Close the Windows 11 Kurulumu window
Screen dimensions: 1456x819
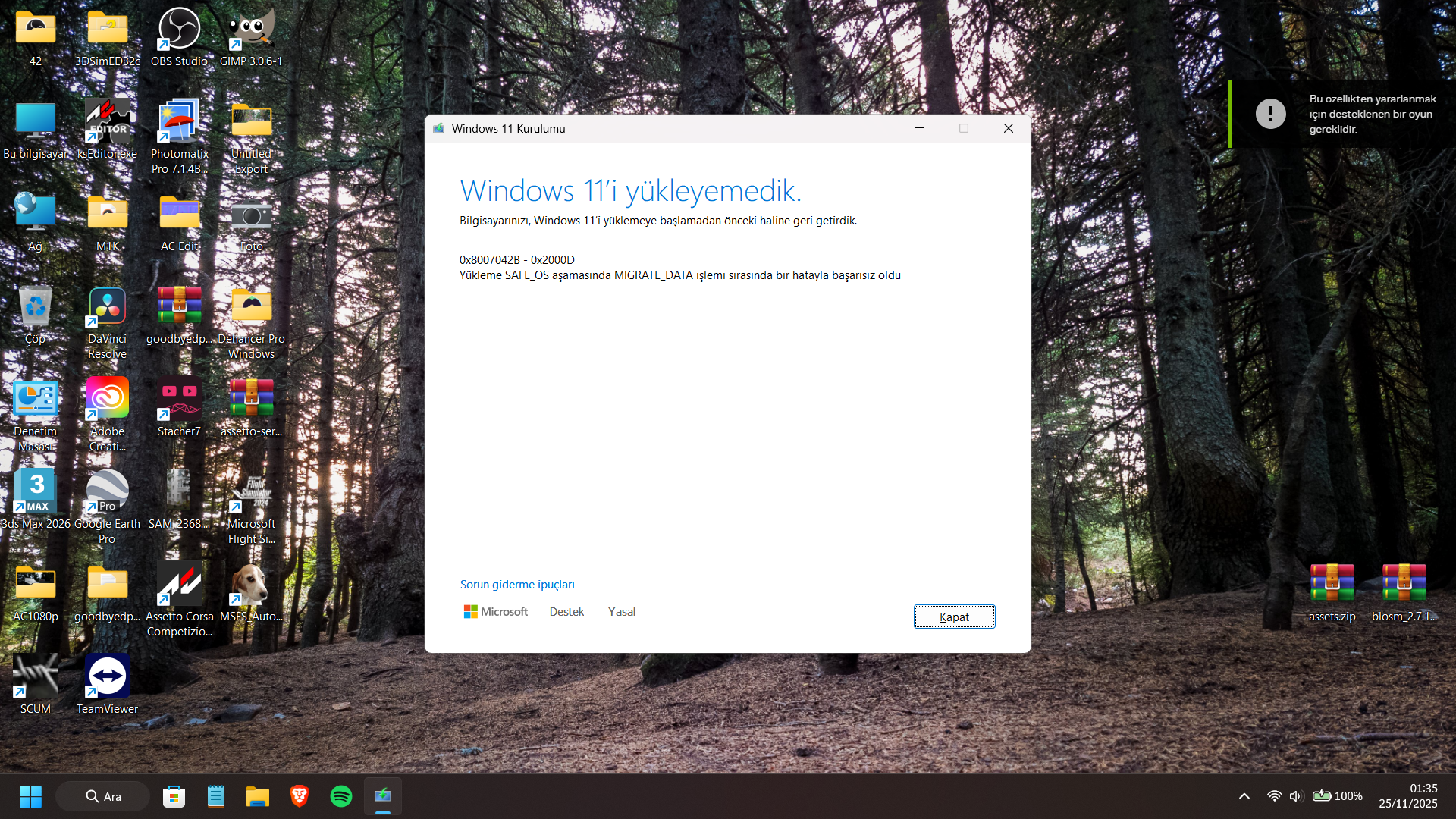tap(1009, 129)
